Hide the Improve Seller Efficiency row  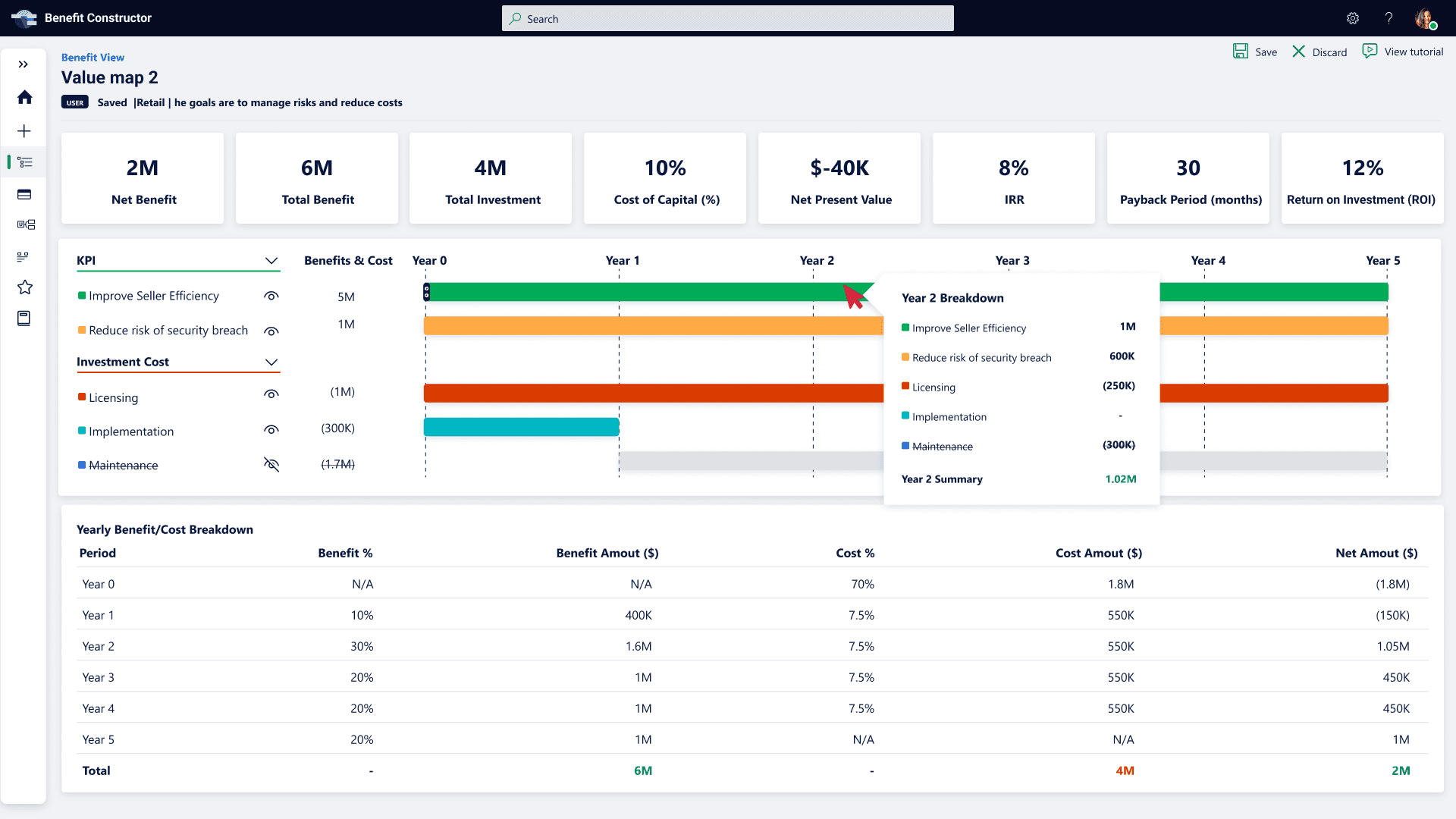[271, 296]
